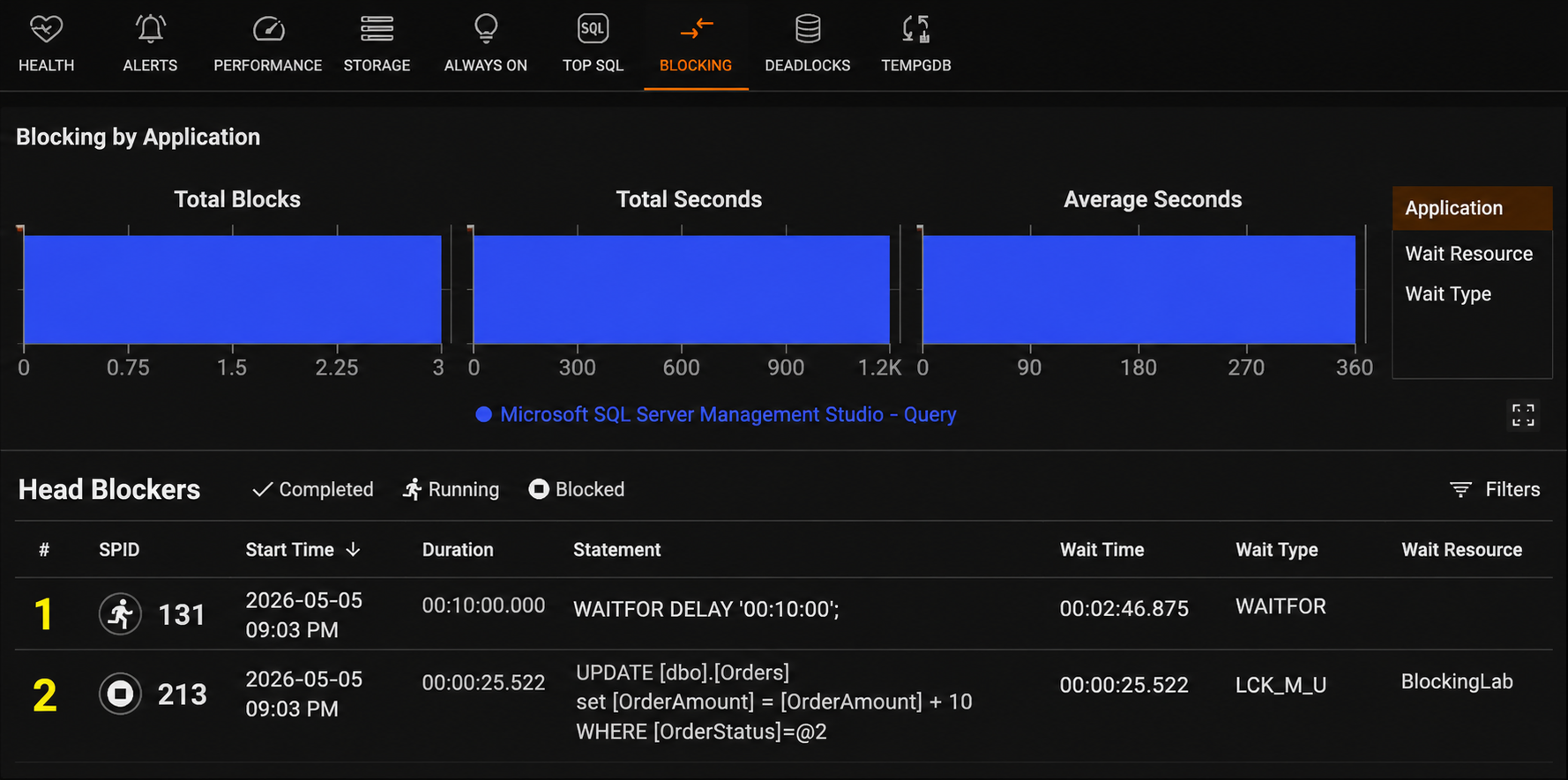Toggle the Running status filter
1568x780 pixels.
pos(451,489)
